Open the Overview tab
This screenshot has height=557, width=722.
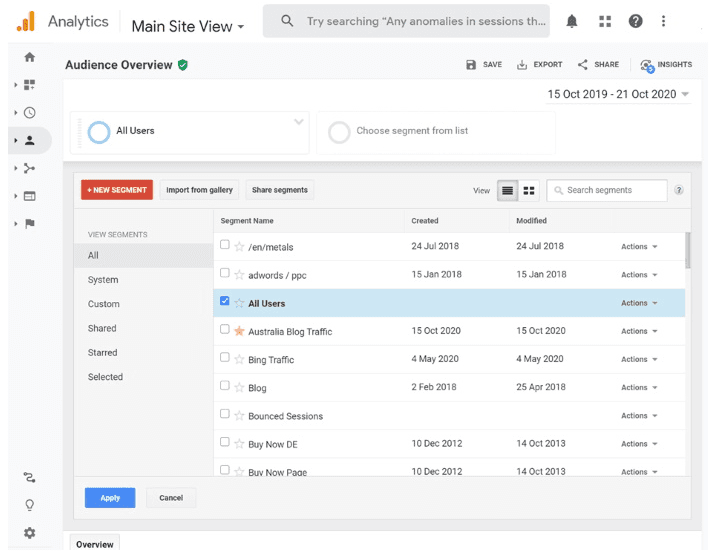click(95, 544)
